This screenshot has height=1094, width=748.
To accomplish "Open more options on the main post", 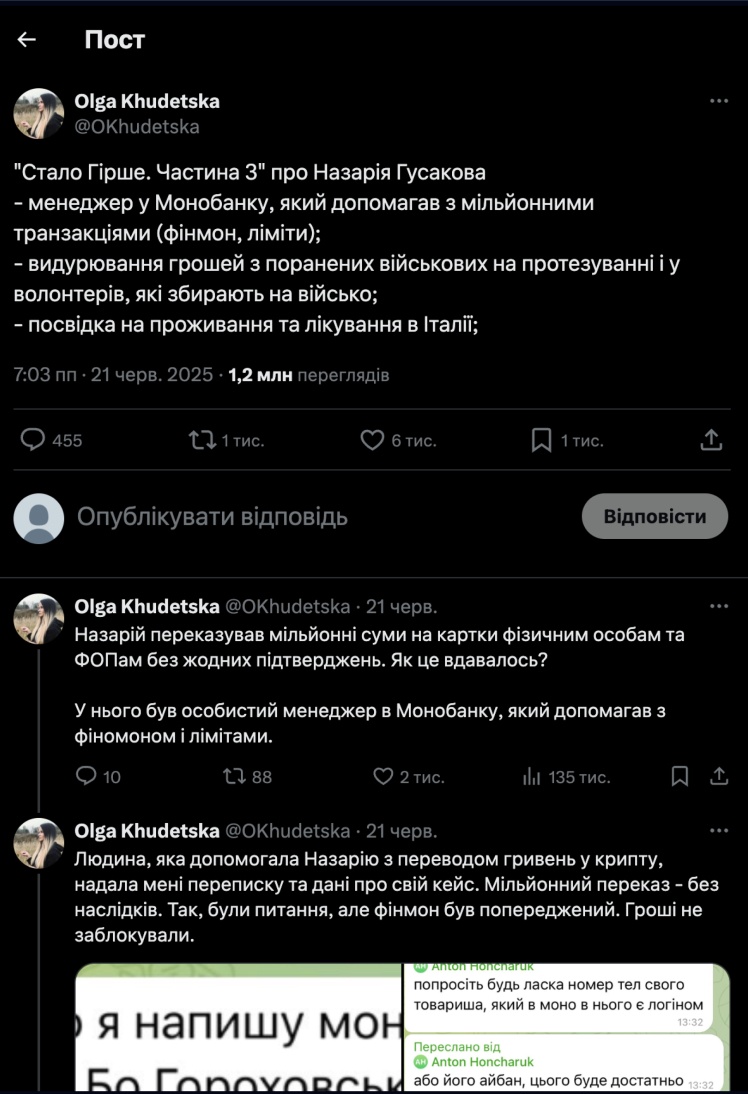I will pos(718,101).
